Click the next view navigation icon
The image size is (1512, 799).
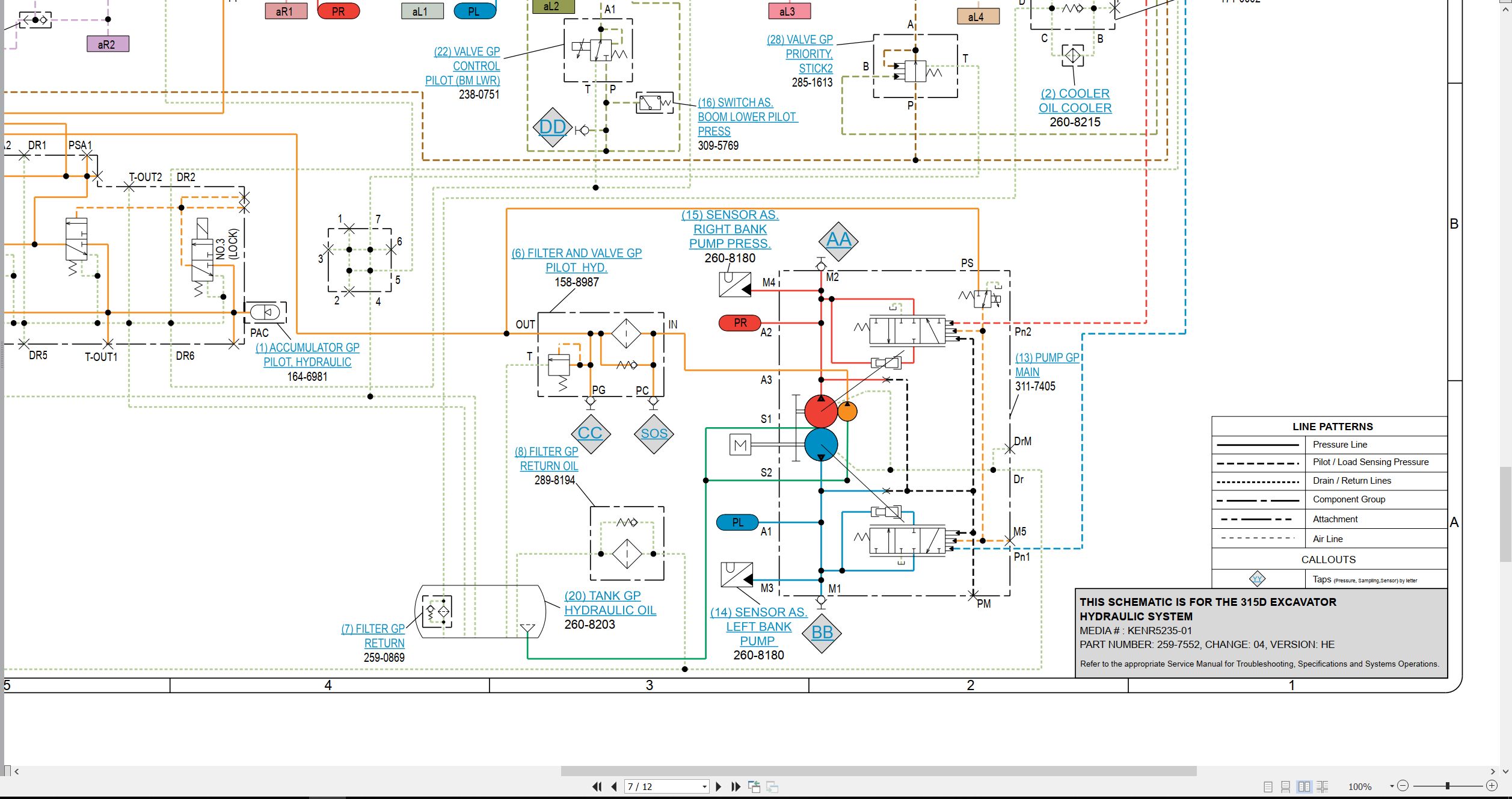click(x=773, y=786)
